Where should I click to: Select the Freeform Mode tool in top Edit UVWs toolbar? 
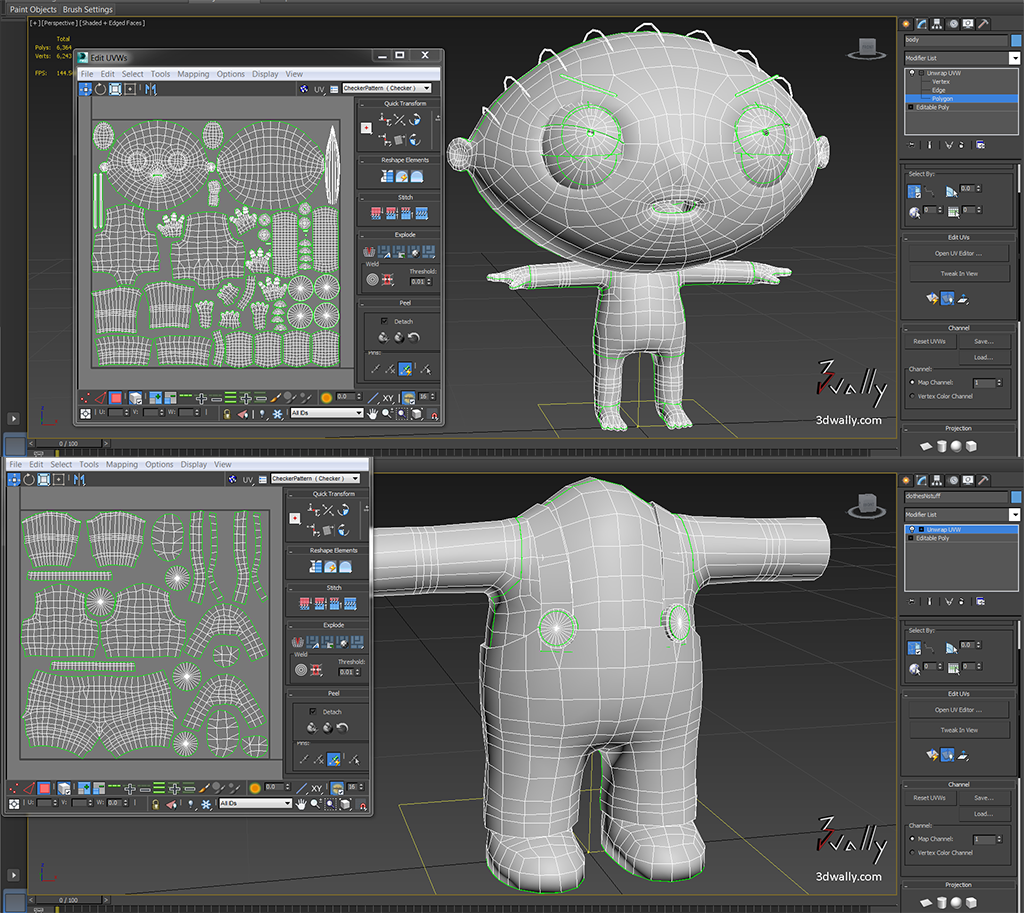[x=131, y=89]
